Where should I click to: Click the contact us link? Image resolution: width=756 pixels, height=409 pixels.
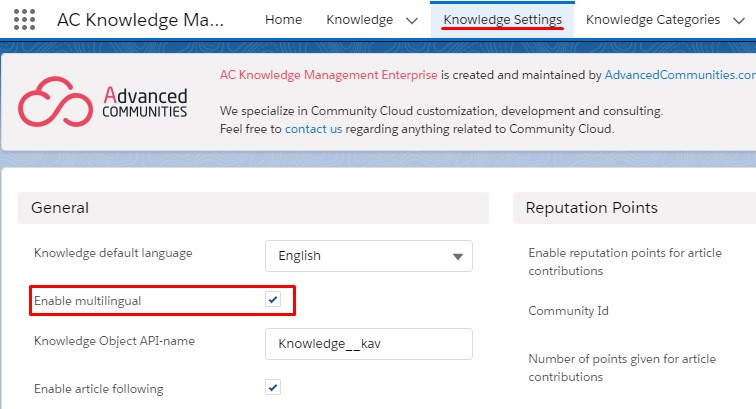313,129
